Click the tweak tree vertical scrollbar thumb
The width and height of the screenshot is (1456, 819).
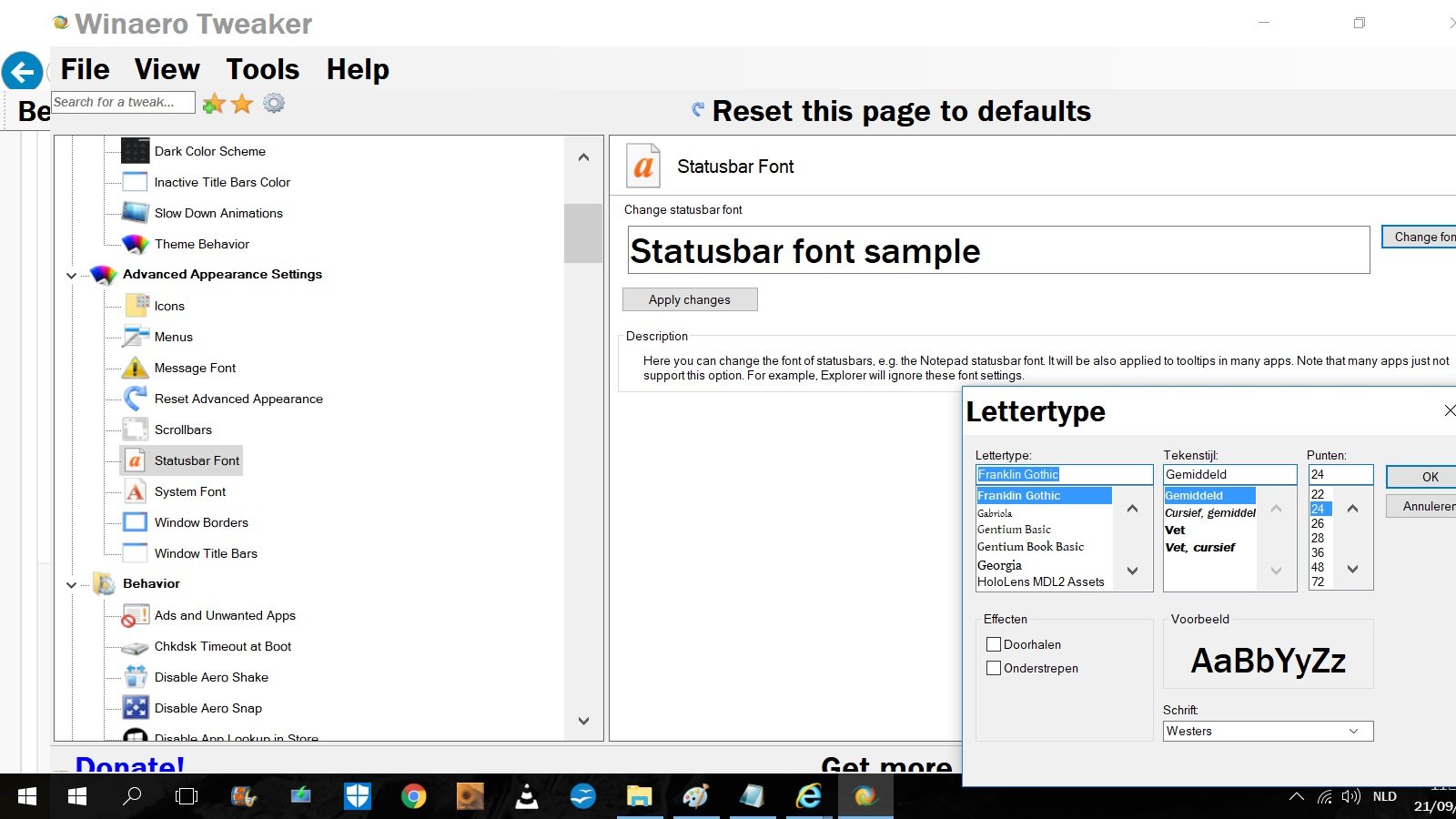click(x=583, y=233)
